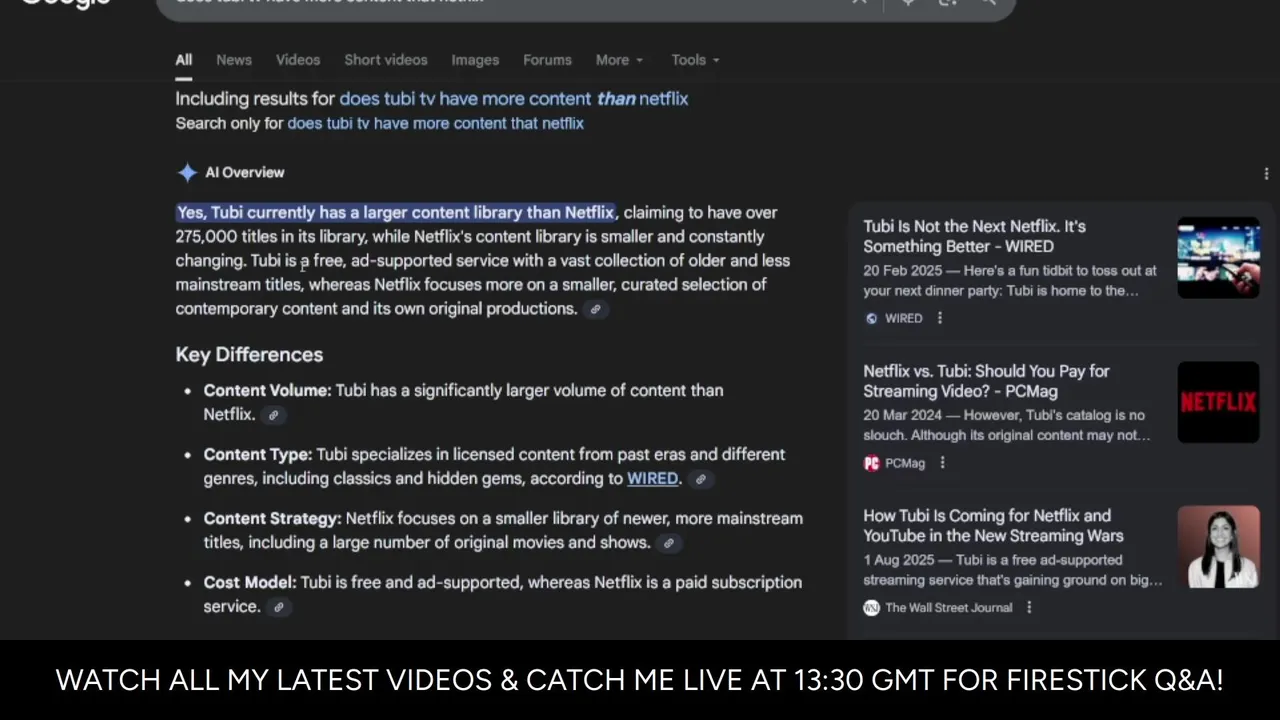Image resolution: width=1280 pixels, height=720 pixels.
Task: Open three-dot menu next to PCMag source
Action: click(x=942, y=463)
